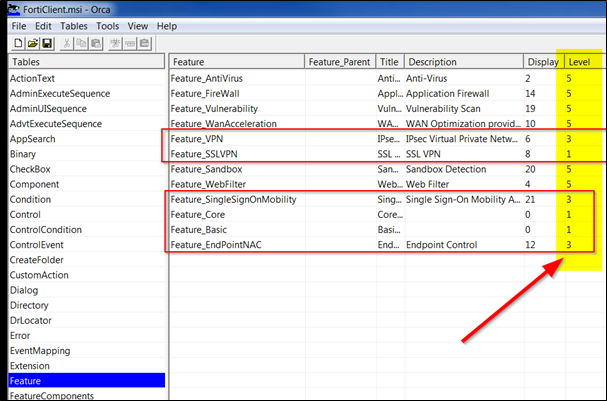Sort by the Feature column header
Image resolution: width=607 pixels, height=401 pixels.
237,62
